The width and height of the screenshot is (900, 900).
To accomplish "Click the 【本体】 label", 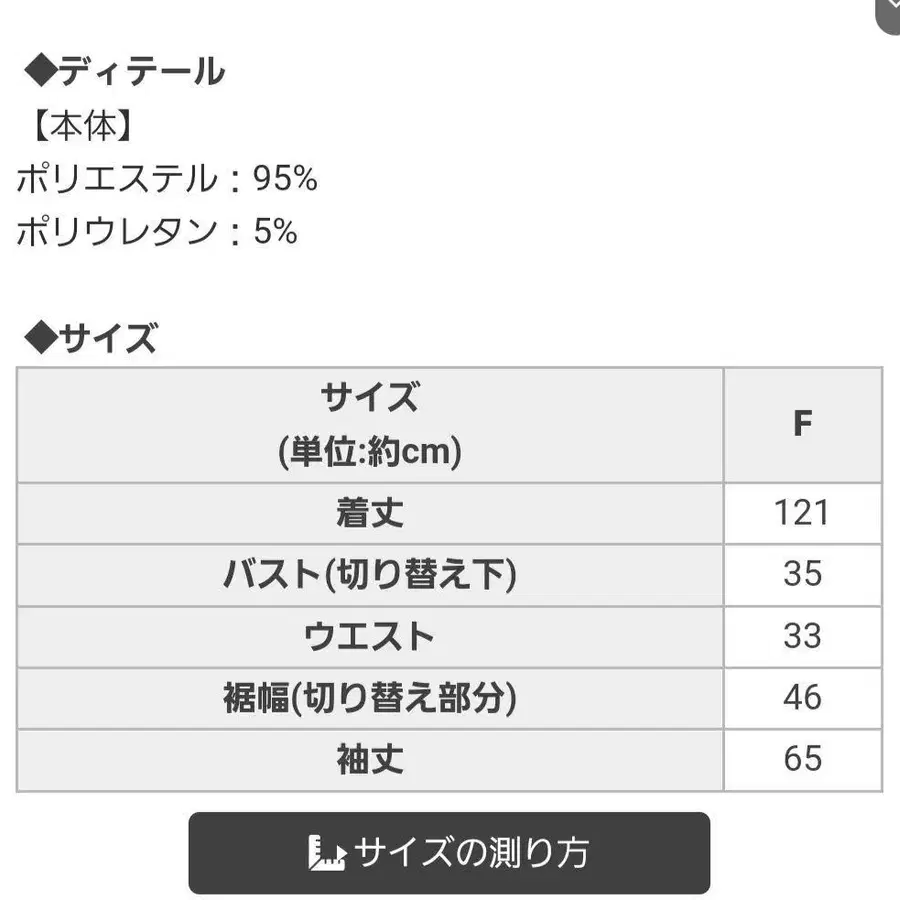I will tap(83, 126).
